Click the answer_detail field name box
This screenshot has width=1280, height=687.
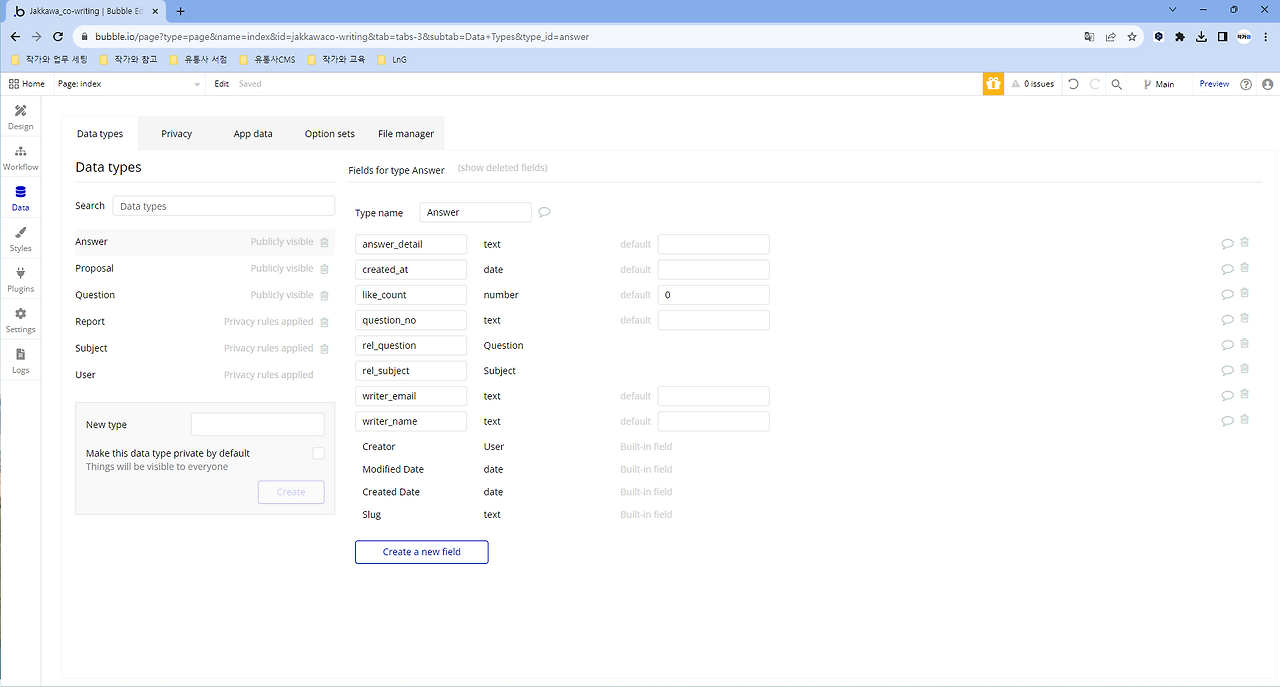tap(411, 244)
